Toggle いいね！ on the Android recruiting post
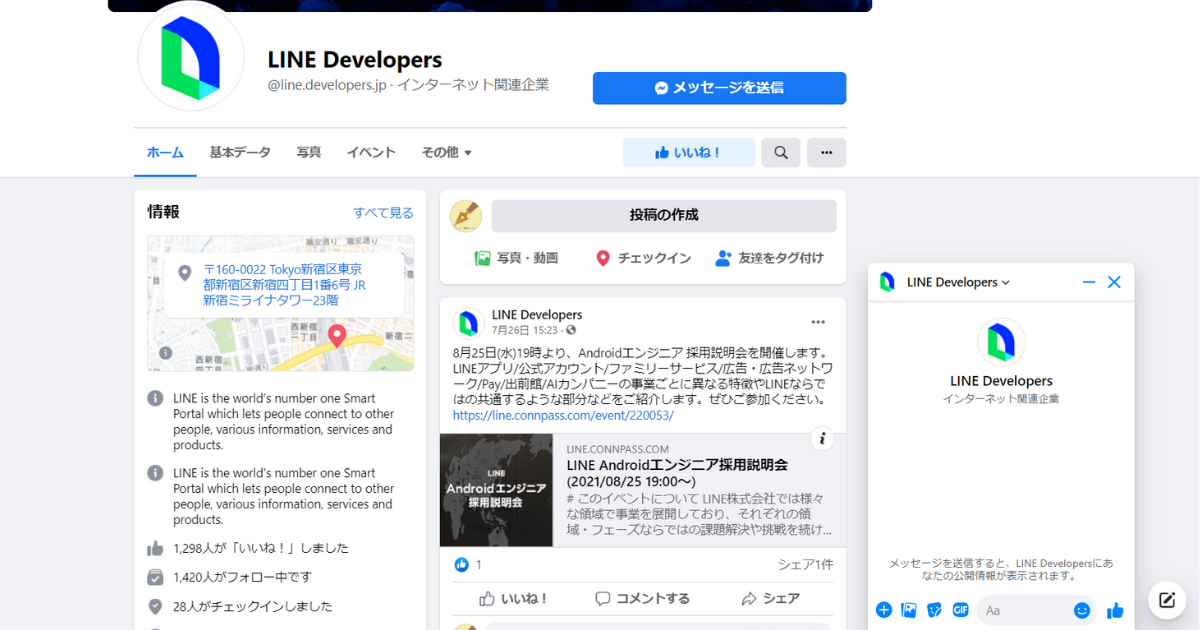Image resolution: width=1200 pixels, height=630 pixels. pos(513,599)
